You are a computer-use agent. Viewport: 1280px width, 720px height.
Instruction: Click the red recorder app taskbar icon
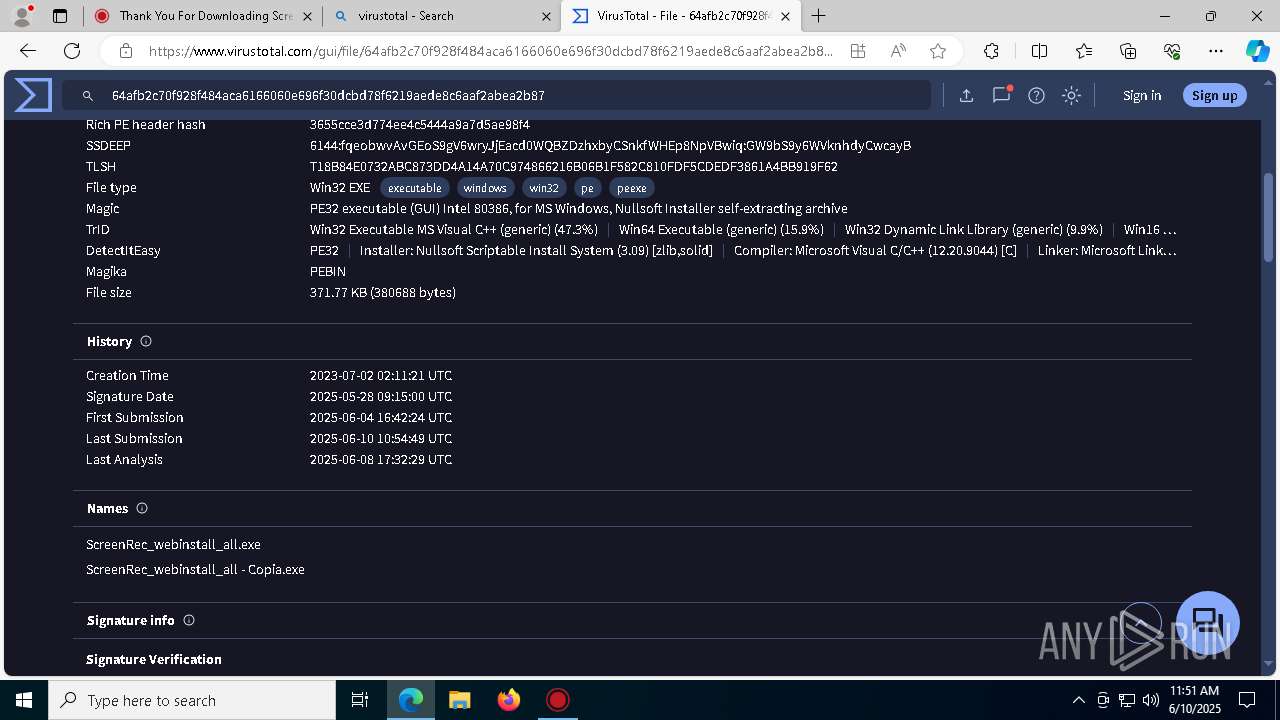558,700
